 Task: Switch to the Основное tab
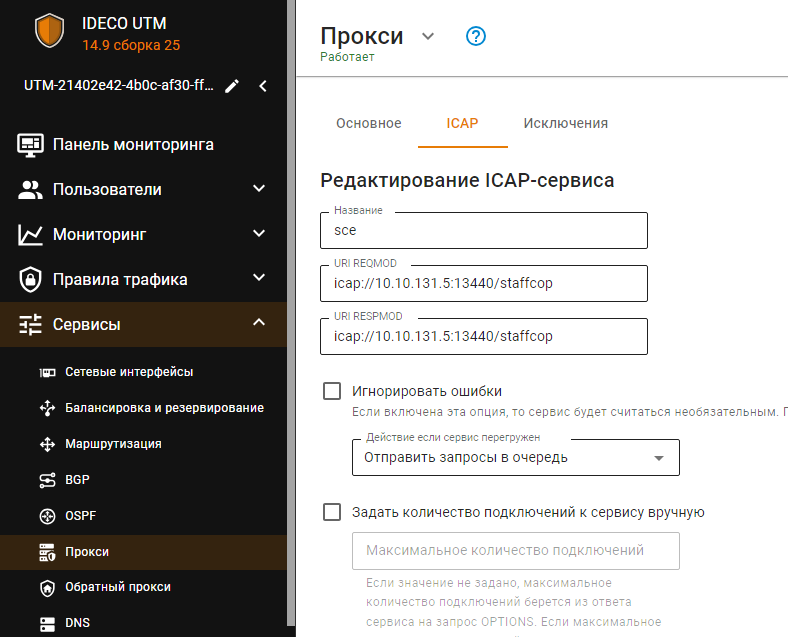pos(368,123)
